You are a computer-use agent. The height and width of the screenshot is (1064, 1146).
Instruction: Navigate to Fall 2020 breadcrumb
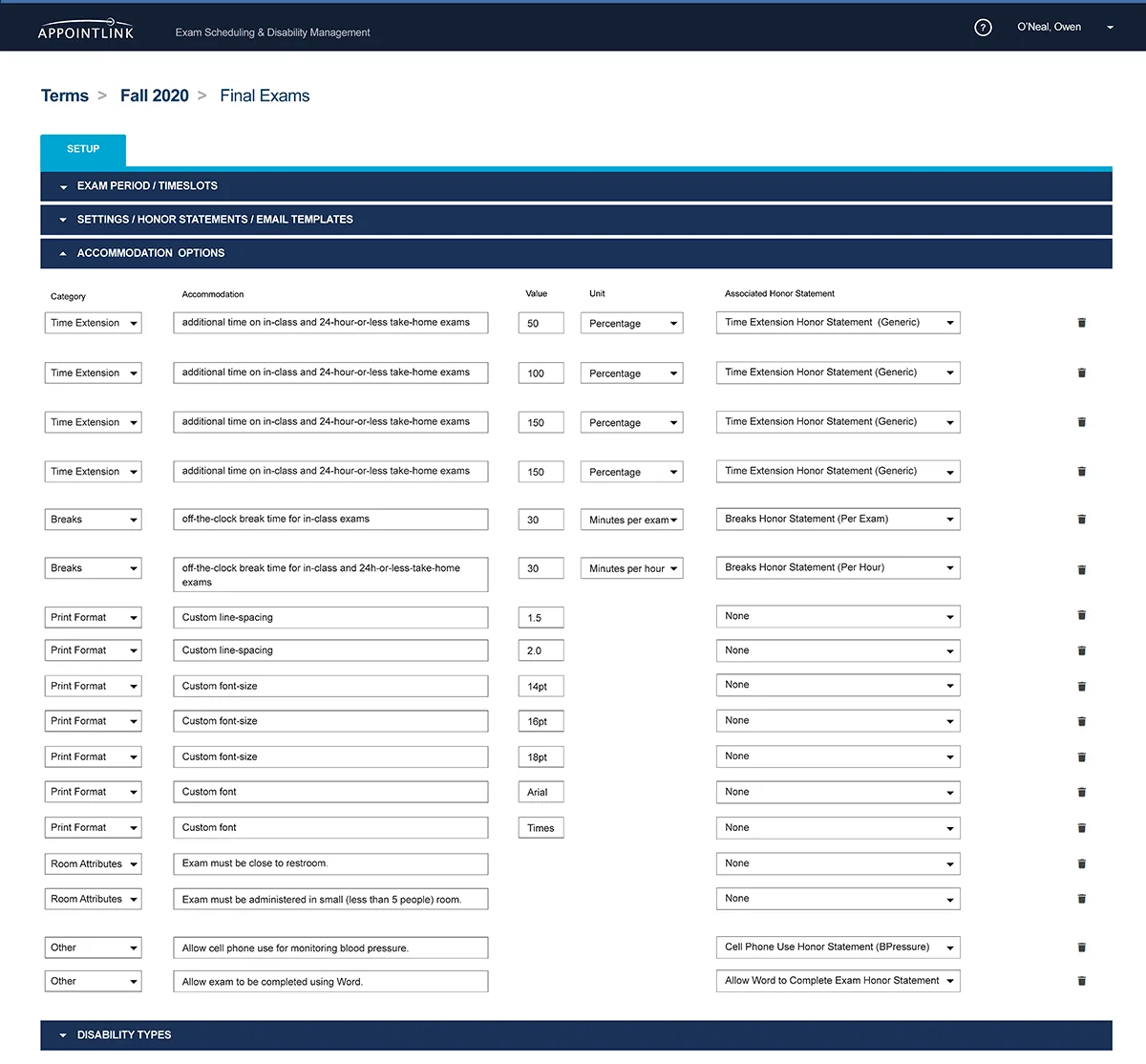155,96
